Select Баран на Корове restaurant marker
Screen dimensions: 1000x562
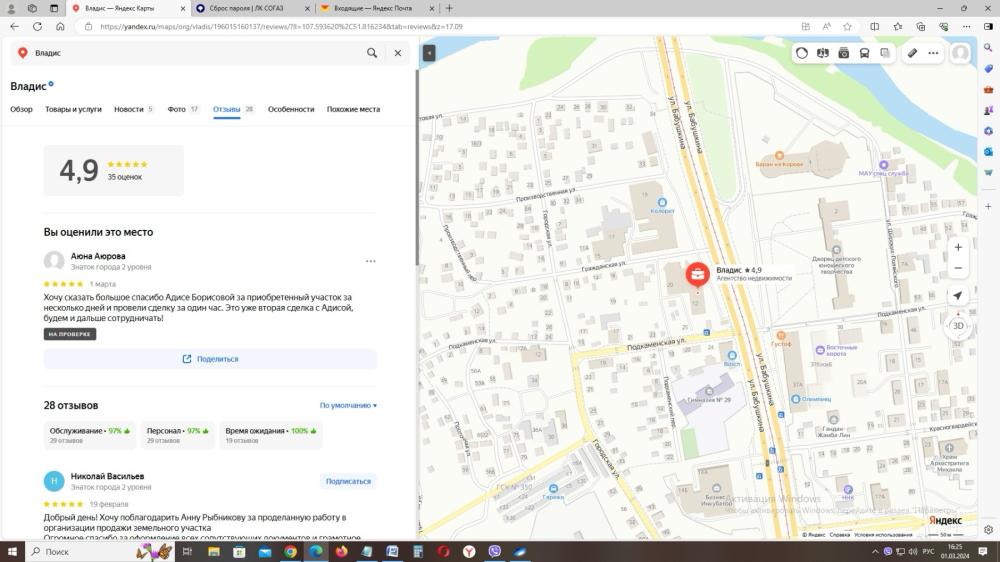click(779, 156)
